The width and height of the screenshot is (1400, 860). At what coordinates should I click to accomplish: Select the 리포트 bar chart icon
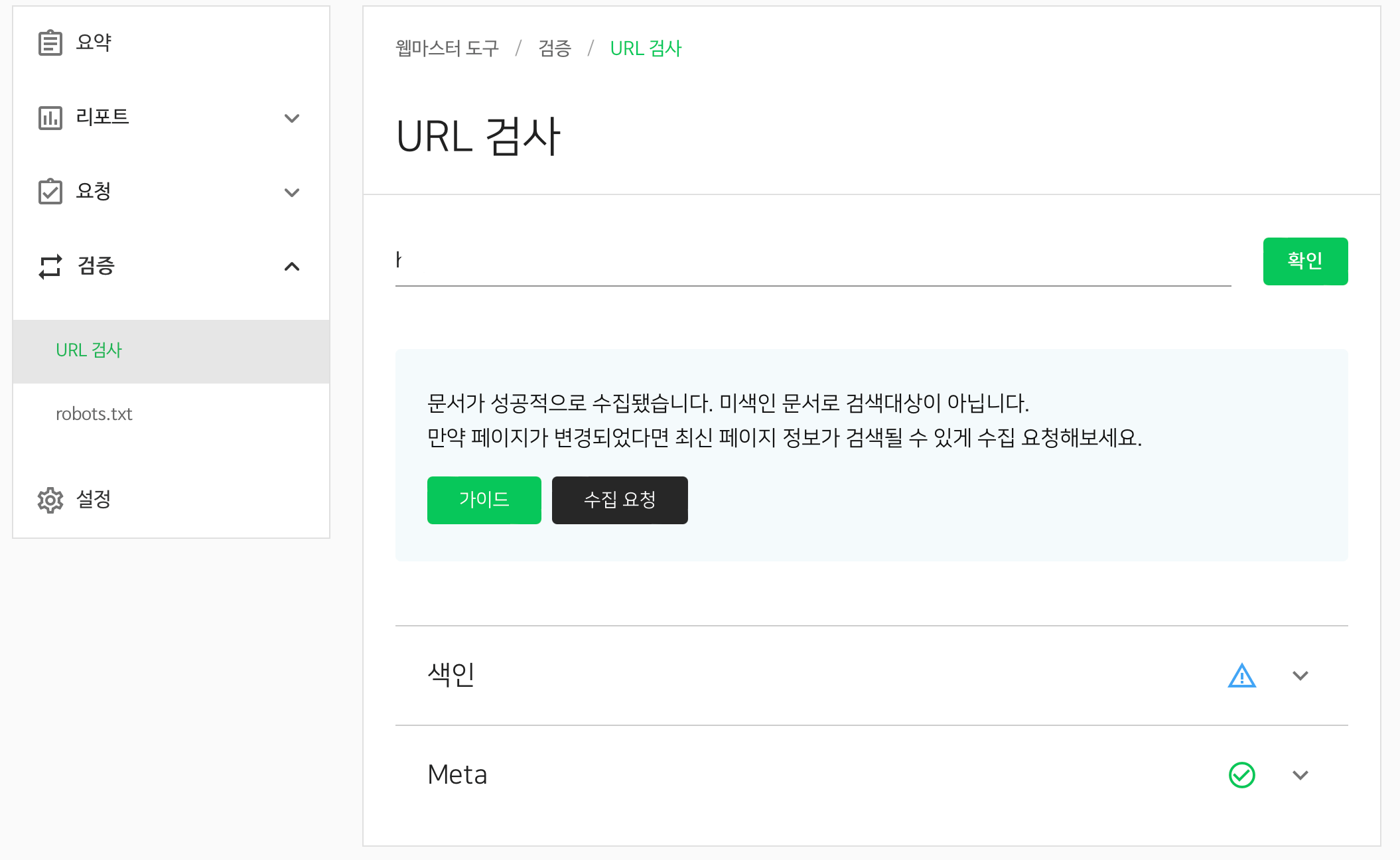click(x=50, y=117)
